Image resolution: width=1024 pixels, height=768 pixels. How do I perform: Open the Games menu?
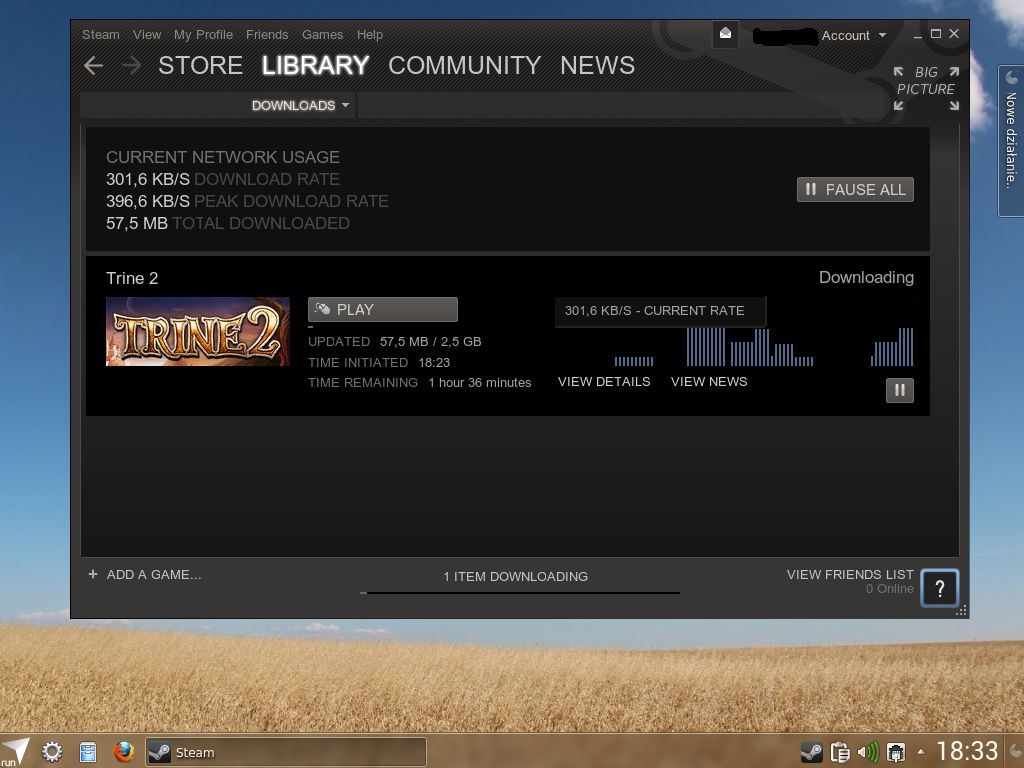pos(323,35)
